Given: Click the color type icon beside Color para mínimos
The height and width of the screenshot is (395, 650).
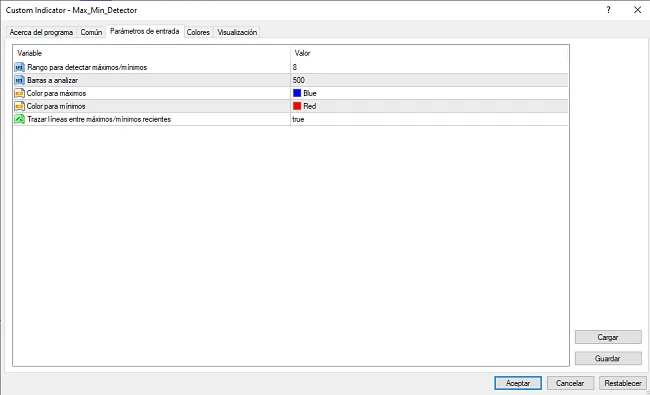Looking at the screenshot, I should click(x=19, y=106).
